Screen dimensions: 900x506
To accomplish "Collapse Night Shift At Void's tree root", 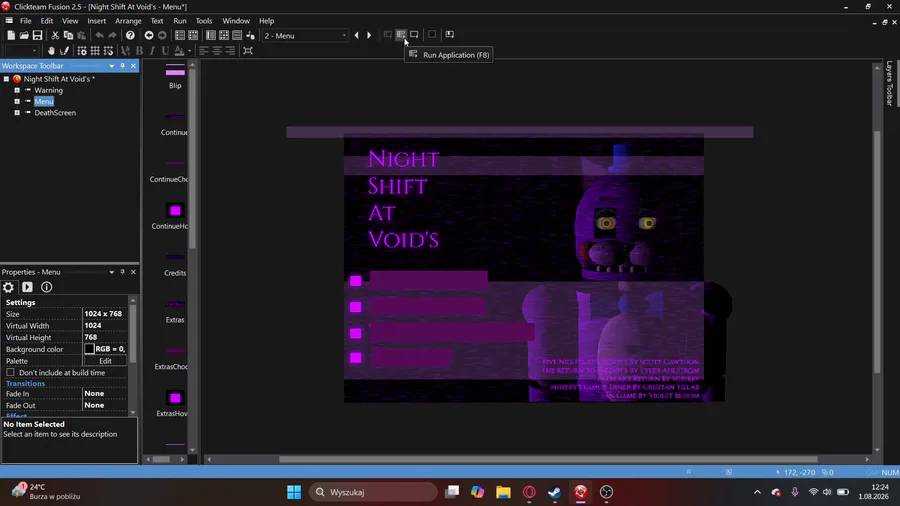I will 6,79.
